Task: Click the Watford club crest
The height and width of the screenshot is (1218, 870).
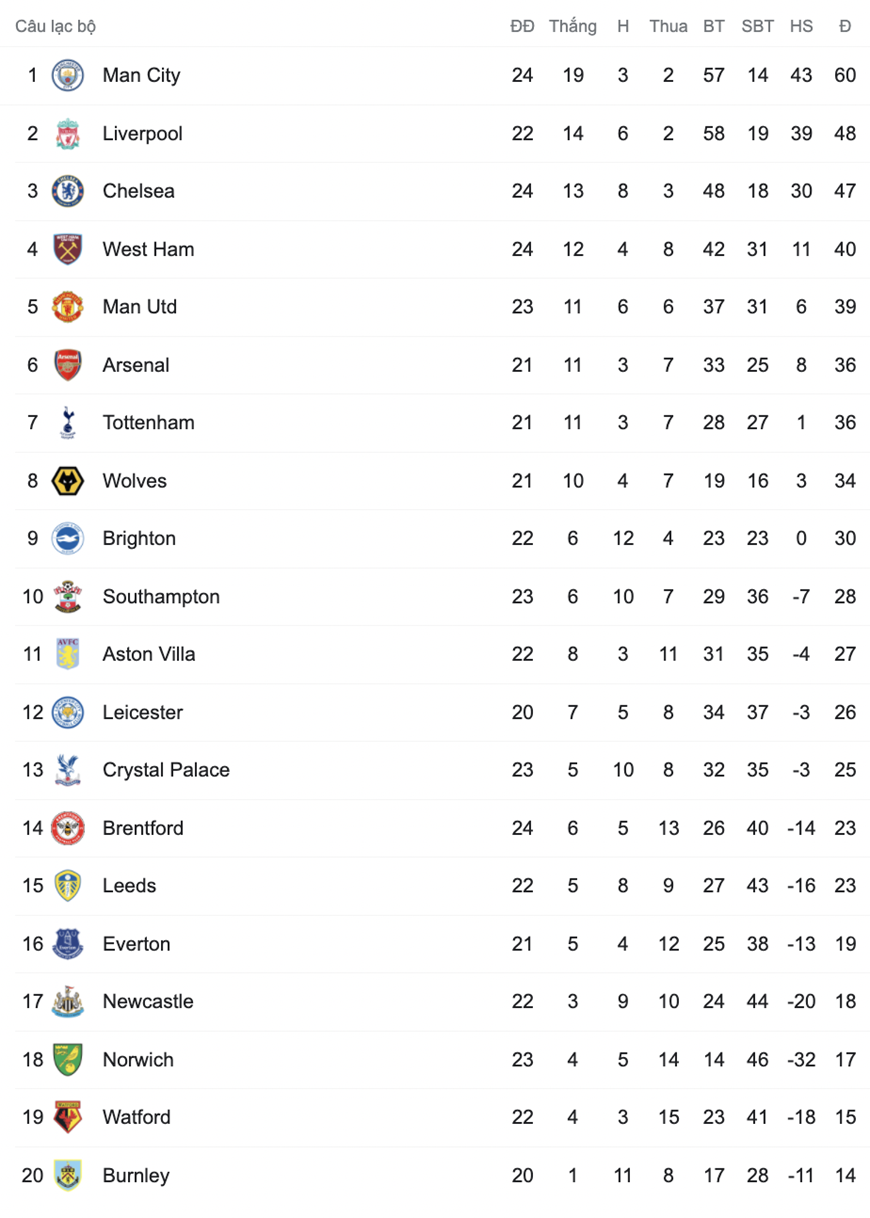Action: [68, 1117]
